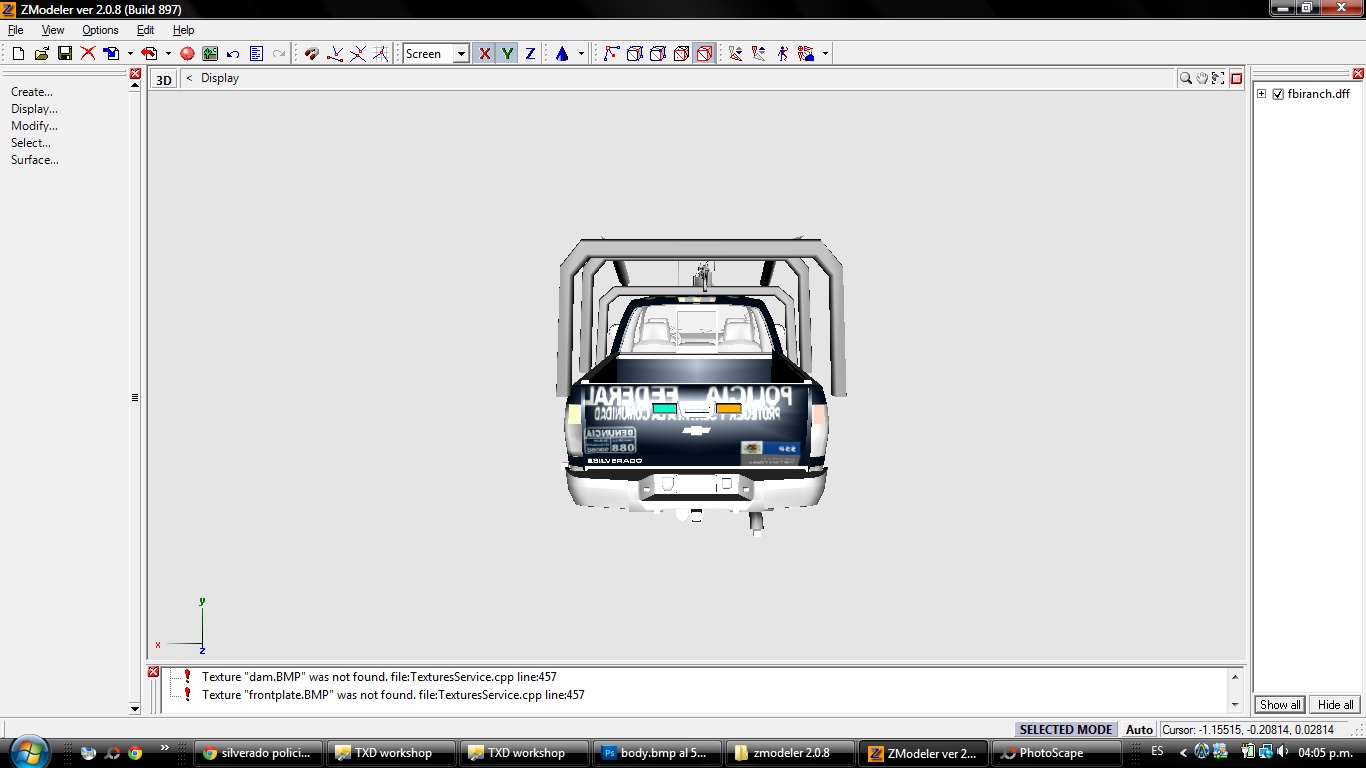Open the Screen axis dropdown
Viewport: 1366px width, 768px height.
pos(461,54)
